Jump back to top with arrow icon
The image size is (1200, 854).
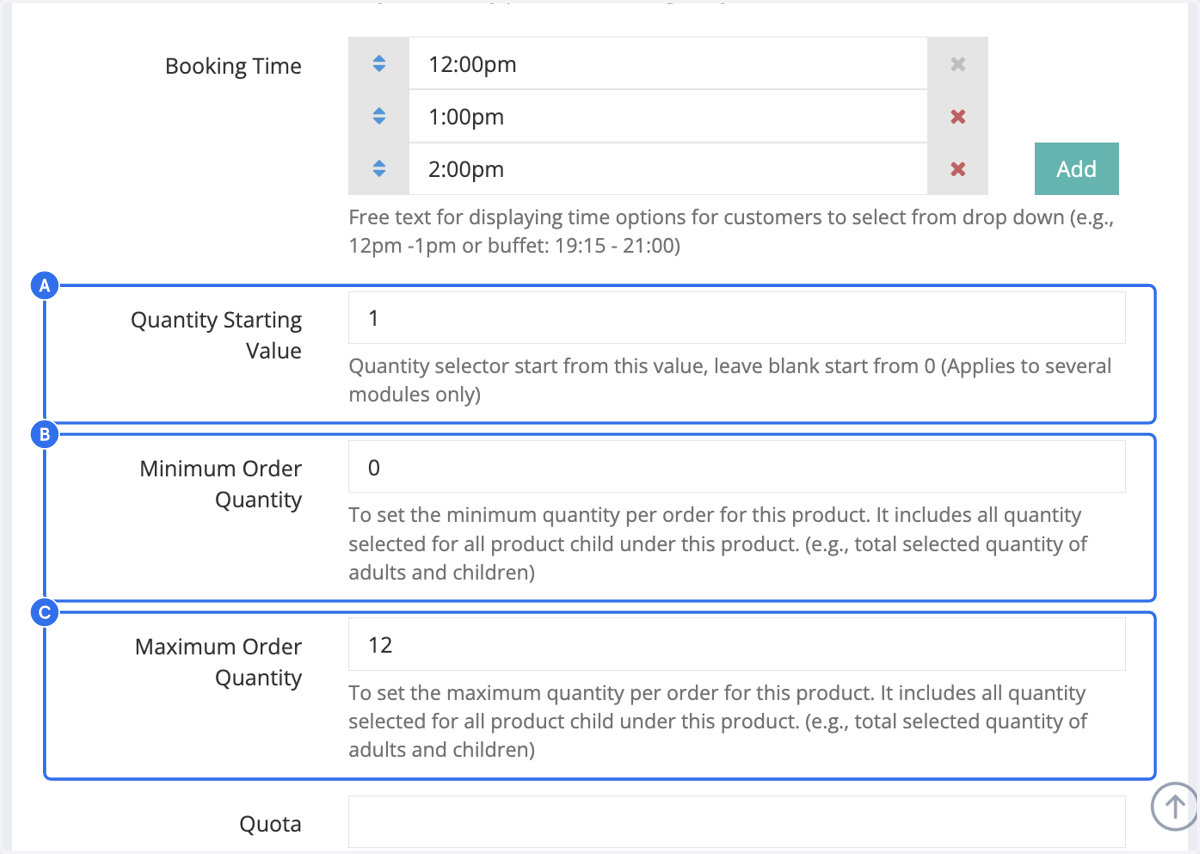tap(1174, 805)
